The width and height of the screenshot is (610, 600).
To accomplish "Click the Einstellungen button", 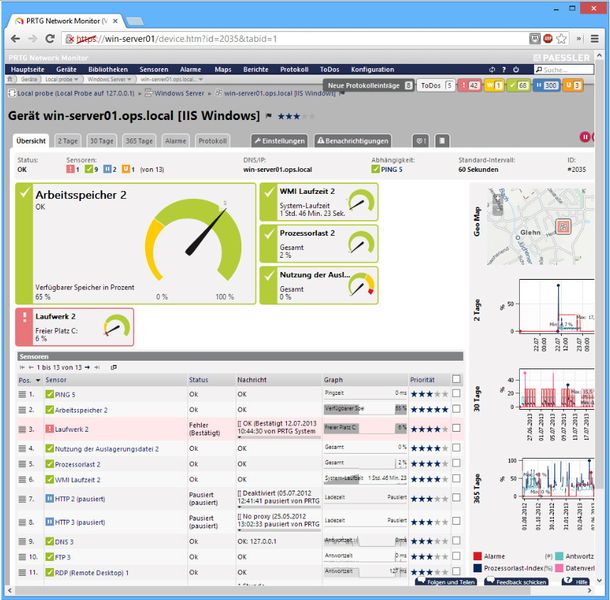I will click(279, 141).
